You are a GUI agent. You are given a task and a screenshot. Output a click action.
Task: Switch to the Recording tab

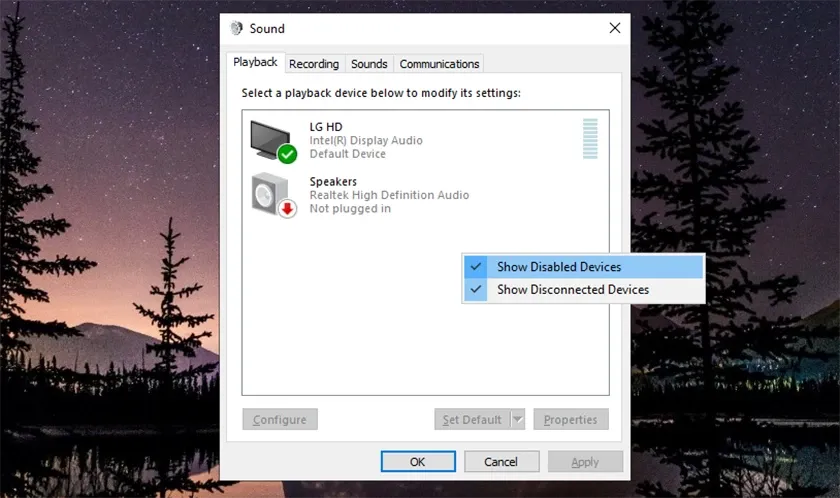click(x=314, y=64)
